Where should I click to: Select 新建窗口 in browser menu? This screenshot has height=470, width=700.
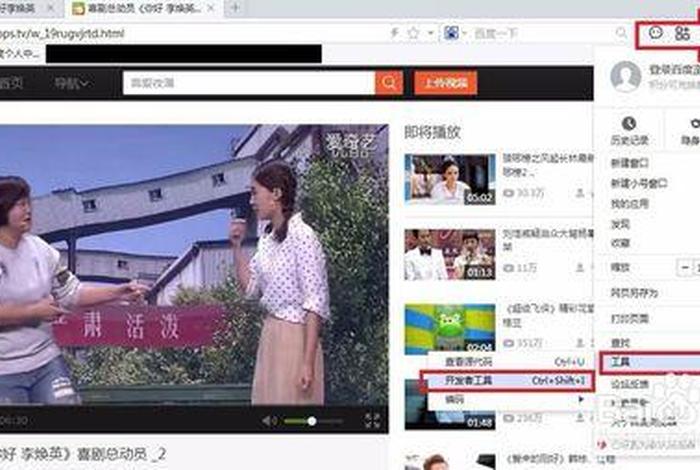tap(629, 163)
